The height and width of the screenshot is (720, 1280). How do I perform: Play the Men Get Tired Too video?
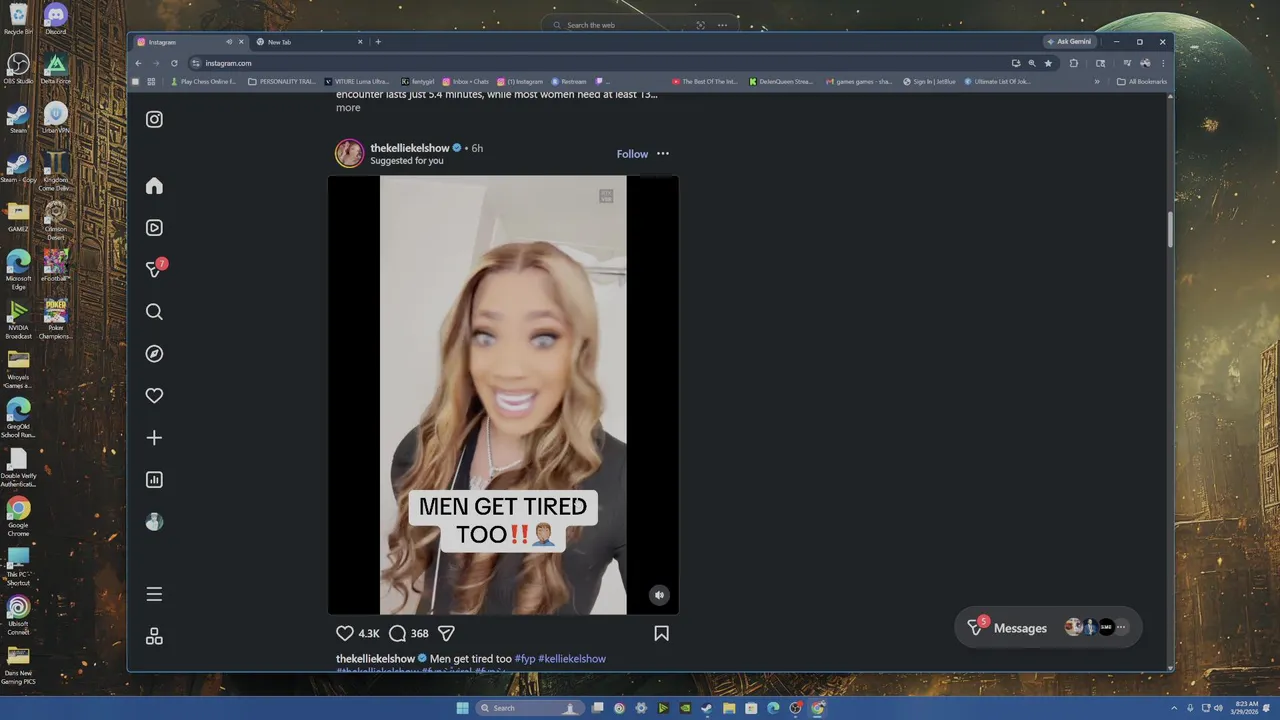click(x=503, y=395)
